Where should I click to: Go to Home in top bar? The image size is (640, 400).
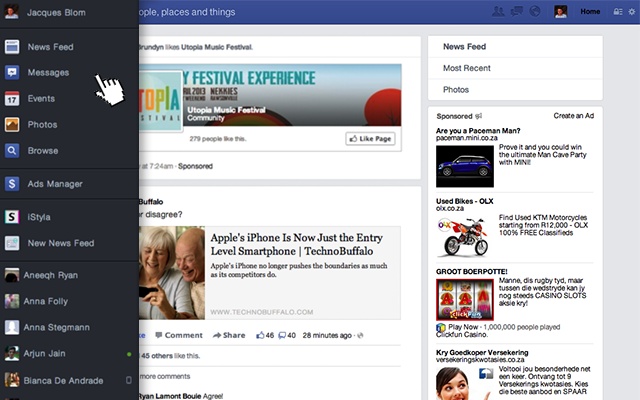[x=590, y=11]
